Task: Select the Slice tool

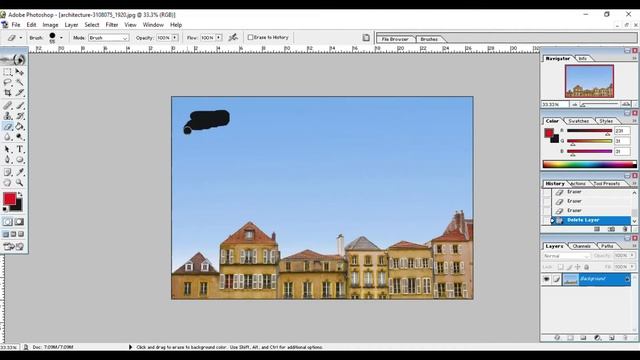Action: point(20,93)
